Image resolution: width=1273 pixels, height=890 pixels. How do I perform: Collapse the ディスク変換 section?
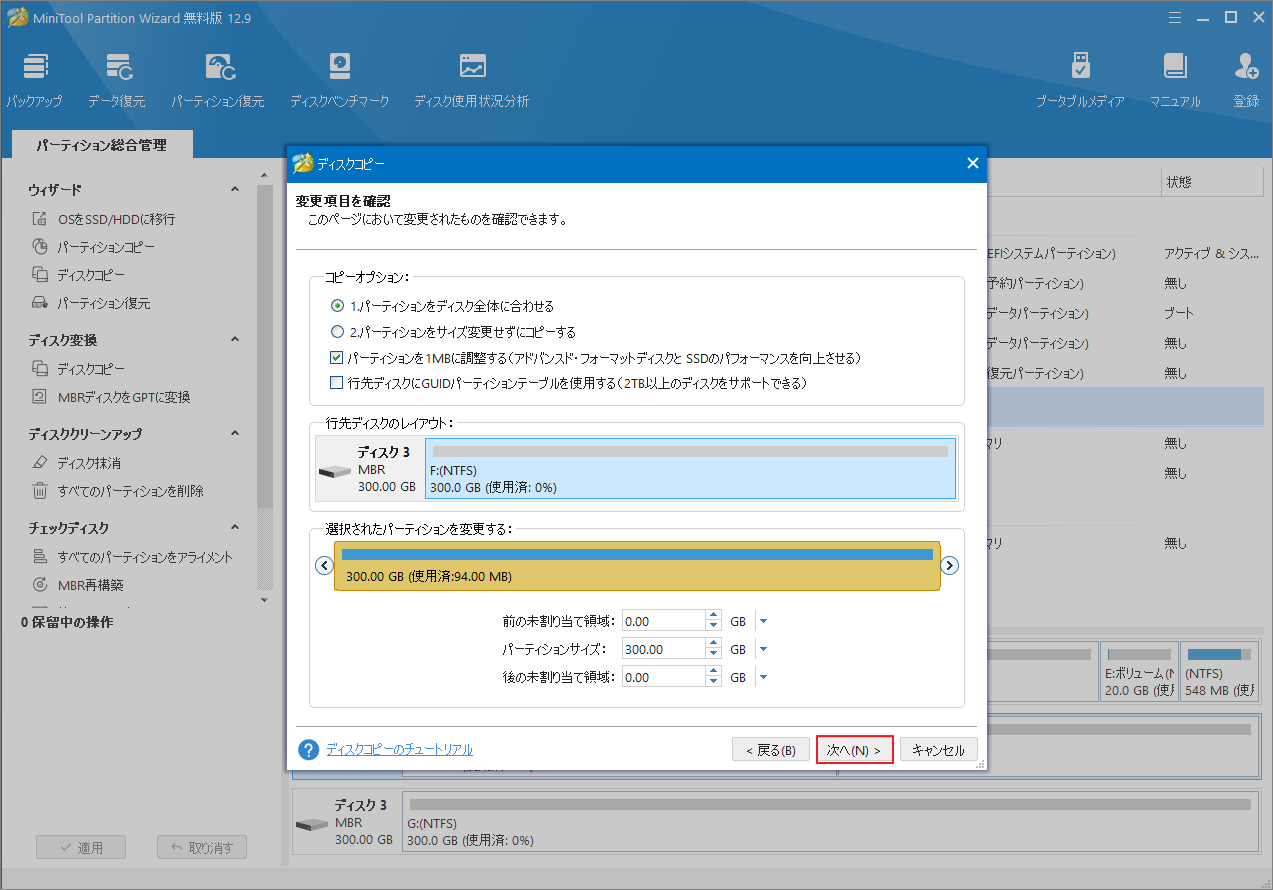click(x=235, y=340)
